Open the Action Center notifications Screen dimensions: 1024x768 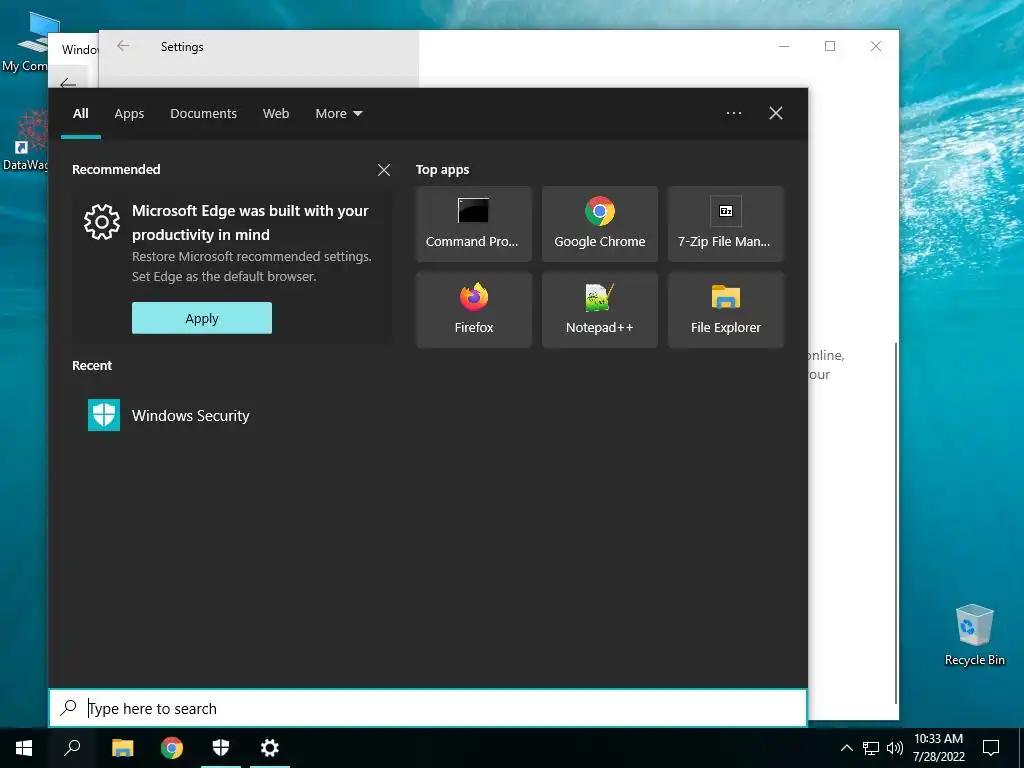coord(991,748)
